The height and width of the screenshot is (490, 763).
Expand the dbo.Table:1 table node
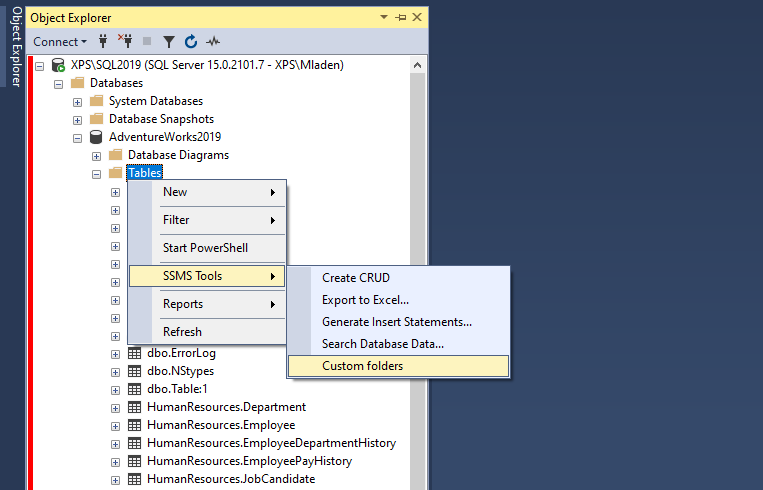[115, 390]
